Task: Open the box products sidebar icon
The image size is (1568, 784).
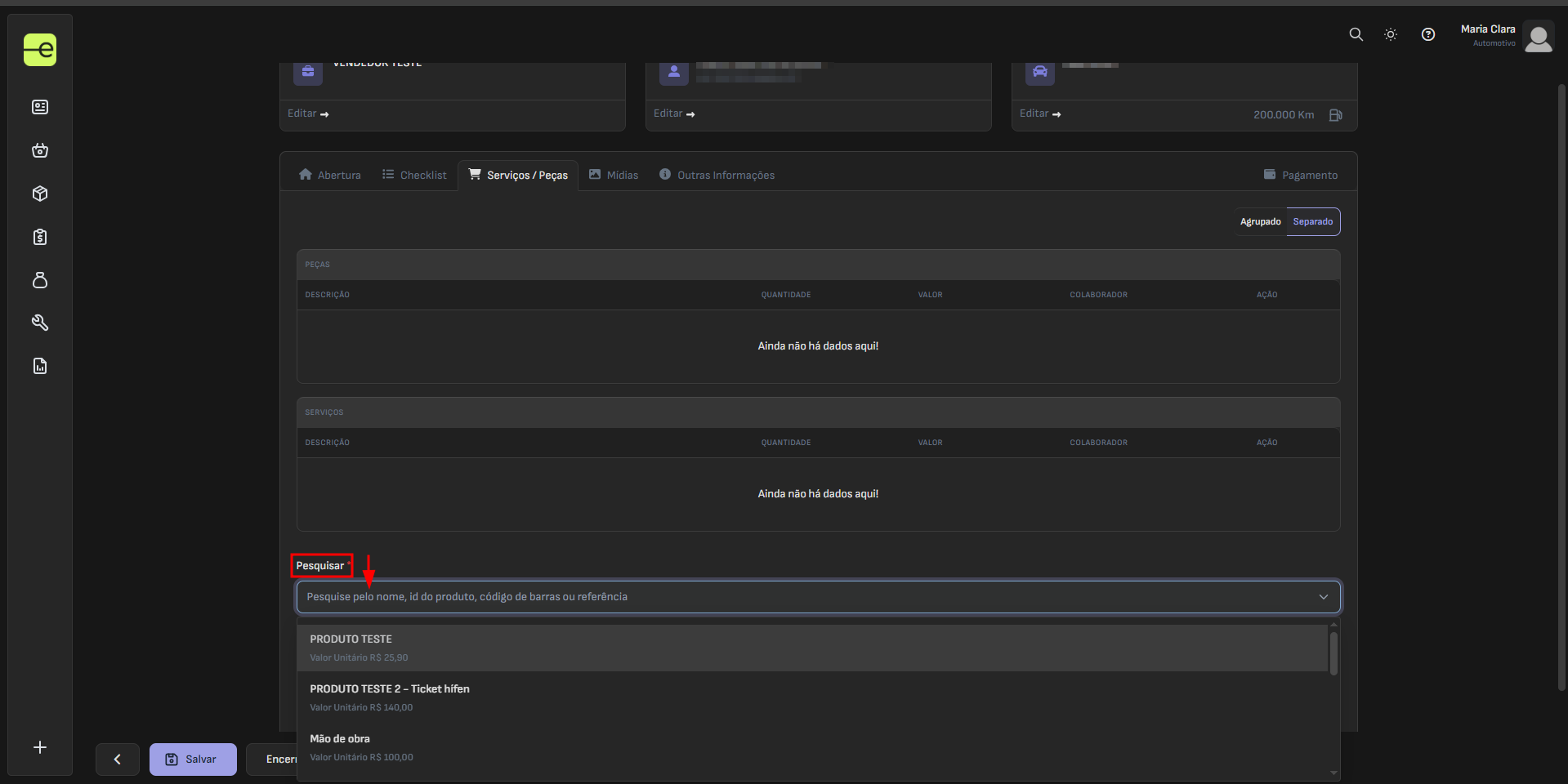Action: click(40, 194)
